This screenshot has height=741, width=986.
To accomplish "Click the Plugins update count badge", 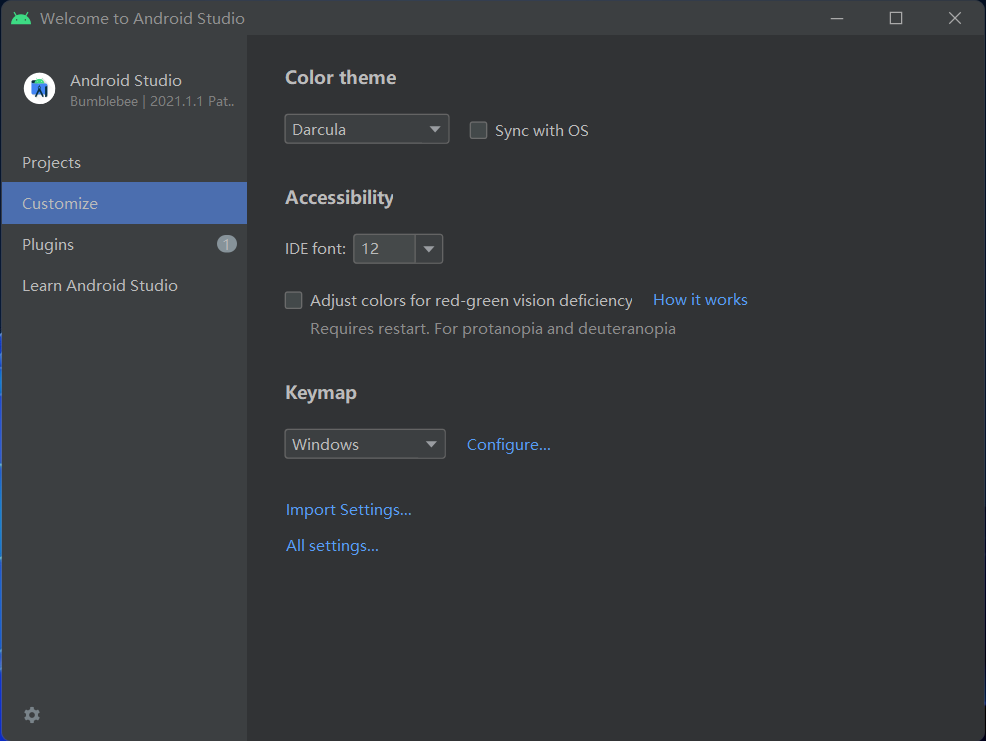I will (226, 244).
